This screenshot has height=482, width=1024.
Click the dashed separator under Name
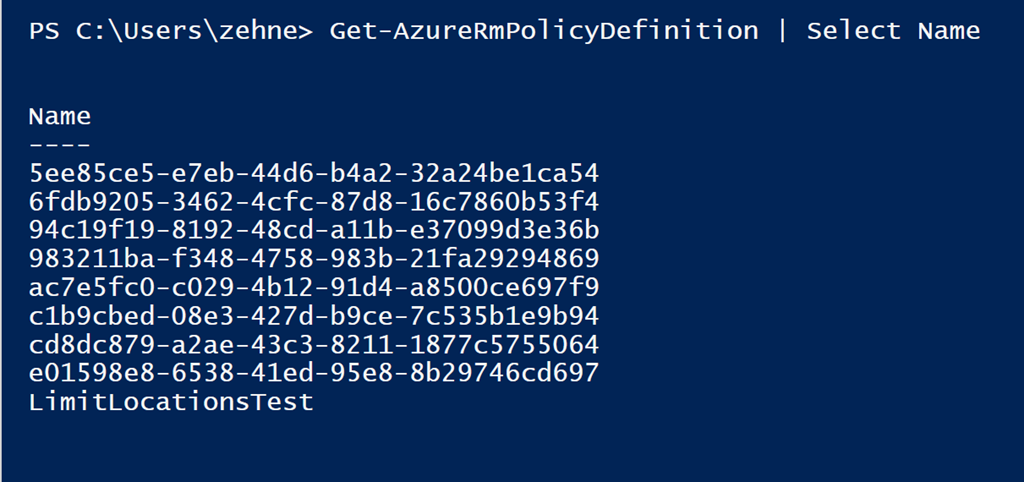click(60, 144)
